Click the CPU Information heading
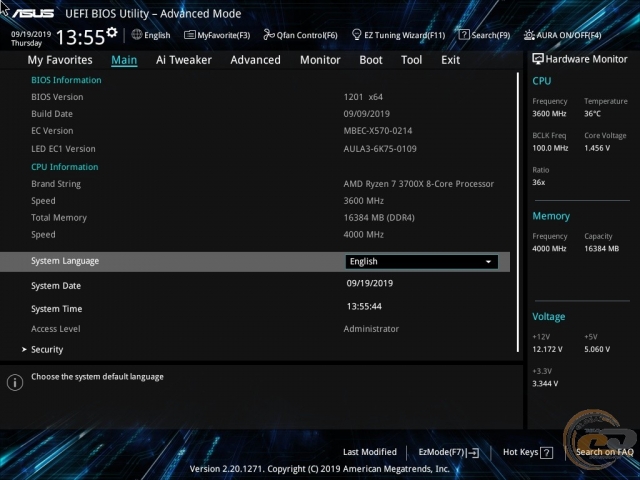 pos(64,167)
